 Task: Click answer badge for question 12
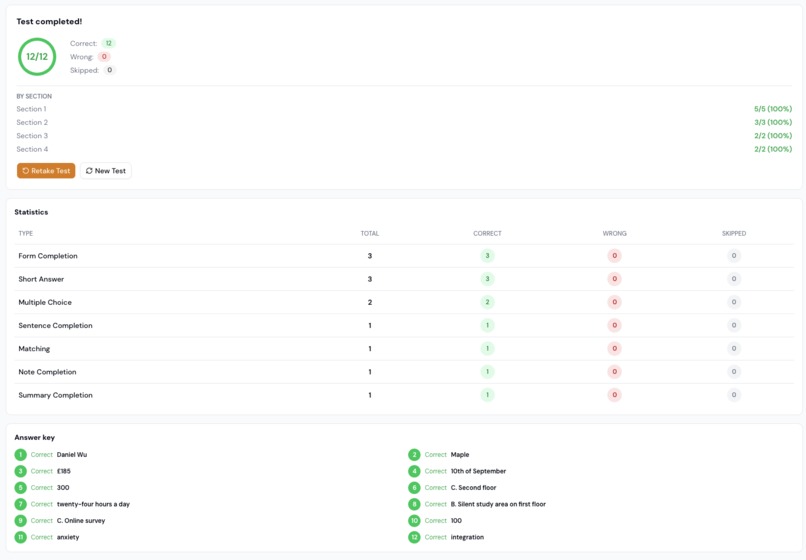point(414,537)
